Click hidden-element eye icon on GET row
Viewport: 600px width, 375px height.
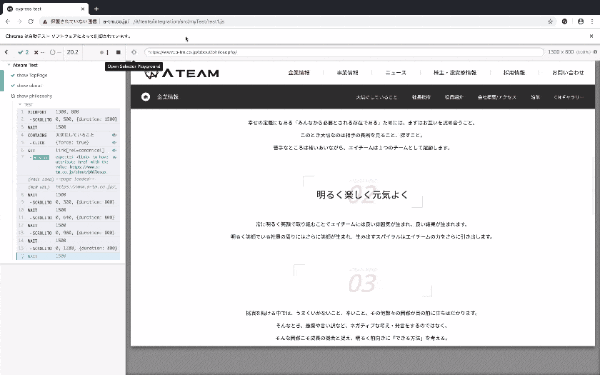(114, 150)
